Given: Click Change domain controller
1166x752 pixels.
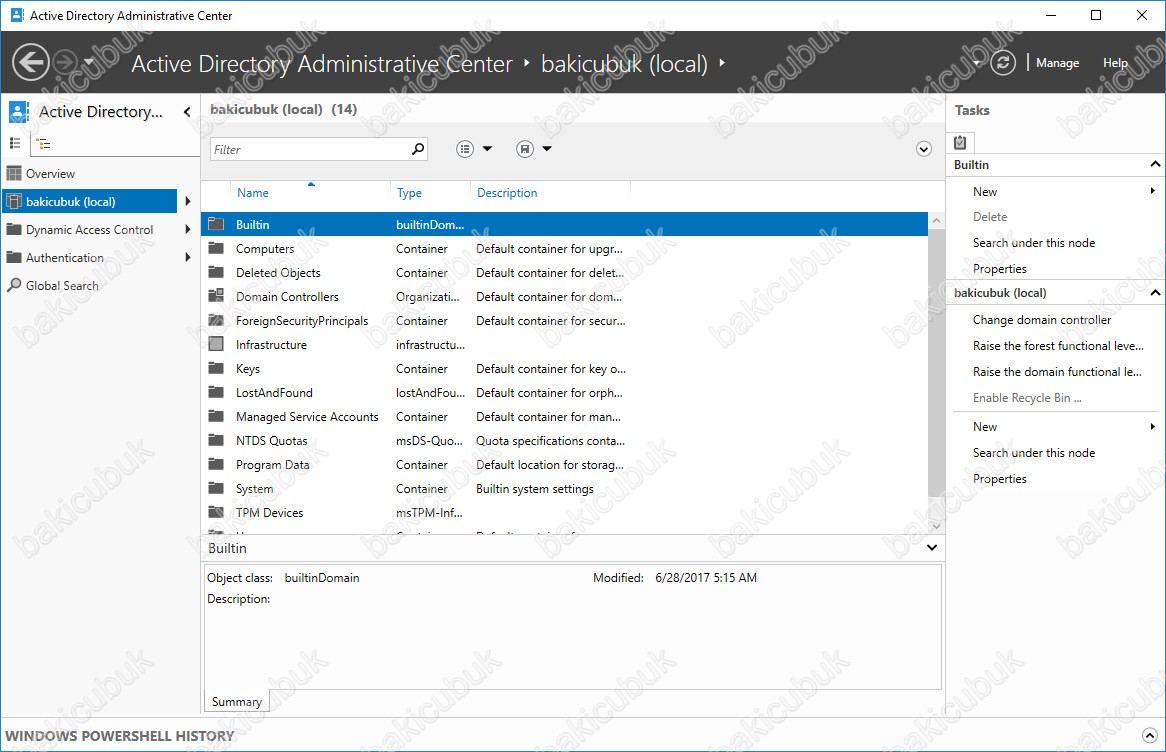Looking at the screenshot, I should (x=1042, y=320).
